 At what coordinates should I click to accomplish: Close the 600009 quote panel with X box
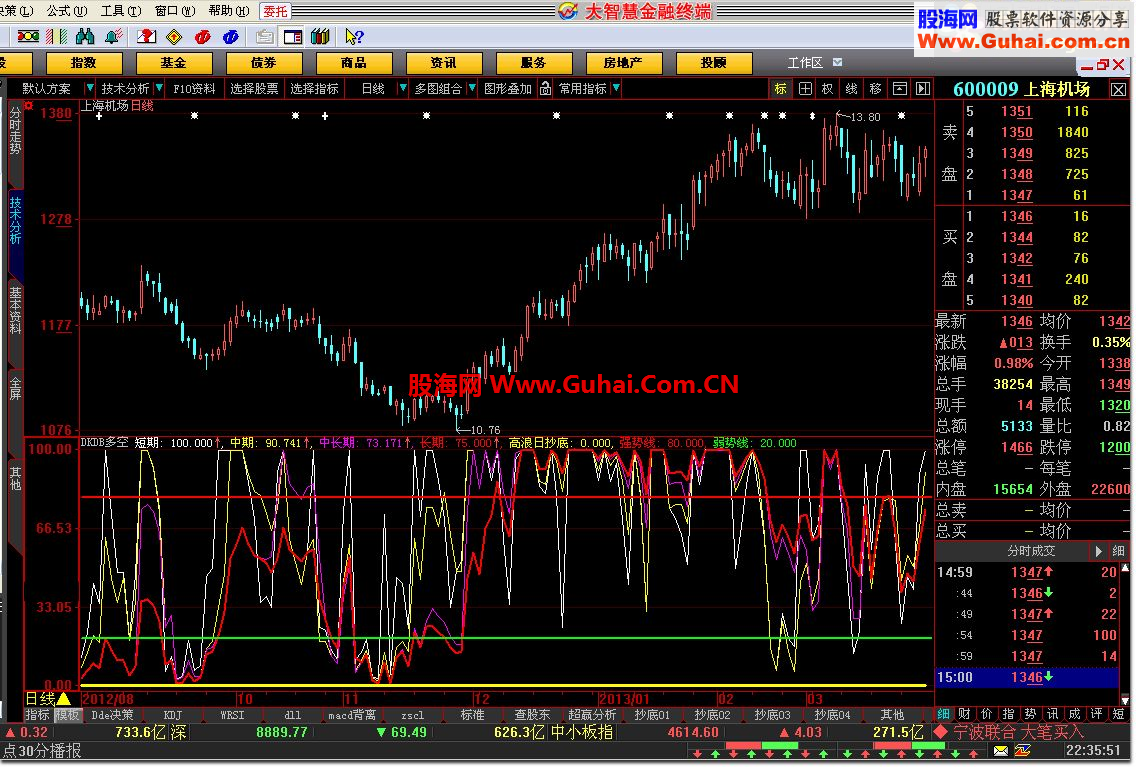[1119, 89]
